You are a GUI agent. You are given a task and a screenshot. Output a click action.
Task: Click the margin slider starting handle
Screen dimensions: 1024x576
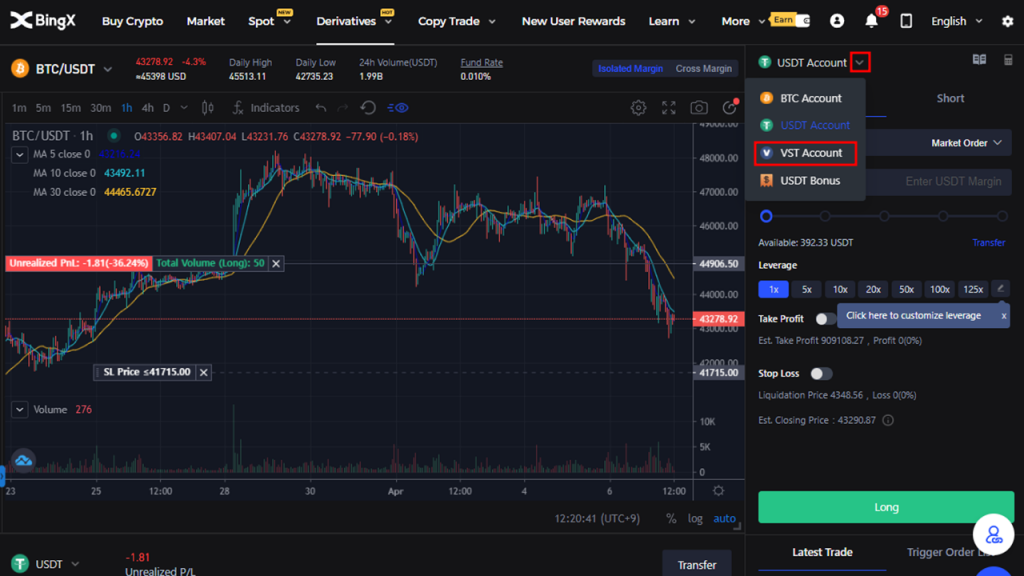pyautogui.click(x=766, y=216)
